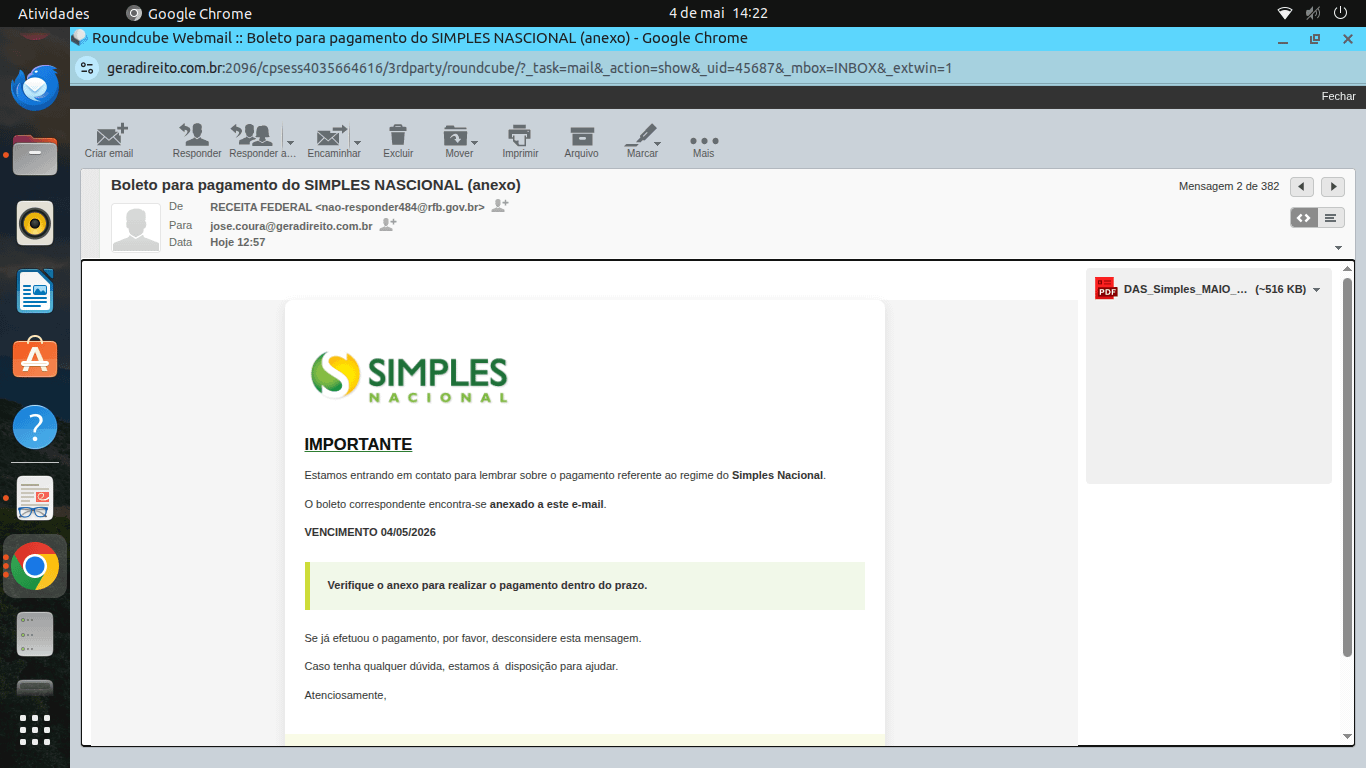
Task: Launch Rhythmbox from the dock
Action: 35,223
